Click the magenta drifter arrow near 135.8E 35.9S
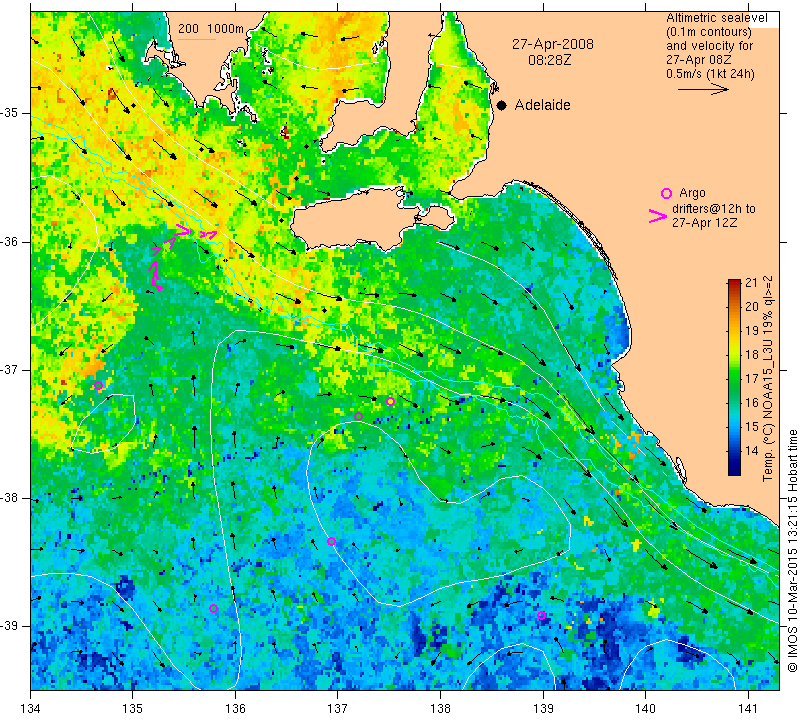This screenshot has width=800, height=720. [208, 234]
